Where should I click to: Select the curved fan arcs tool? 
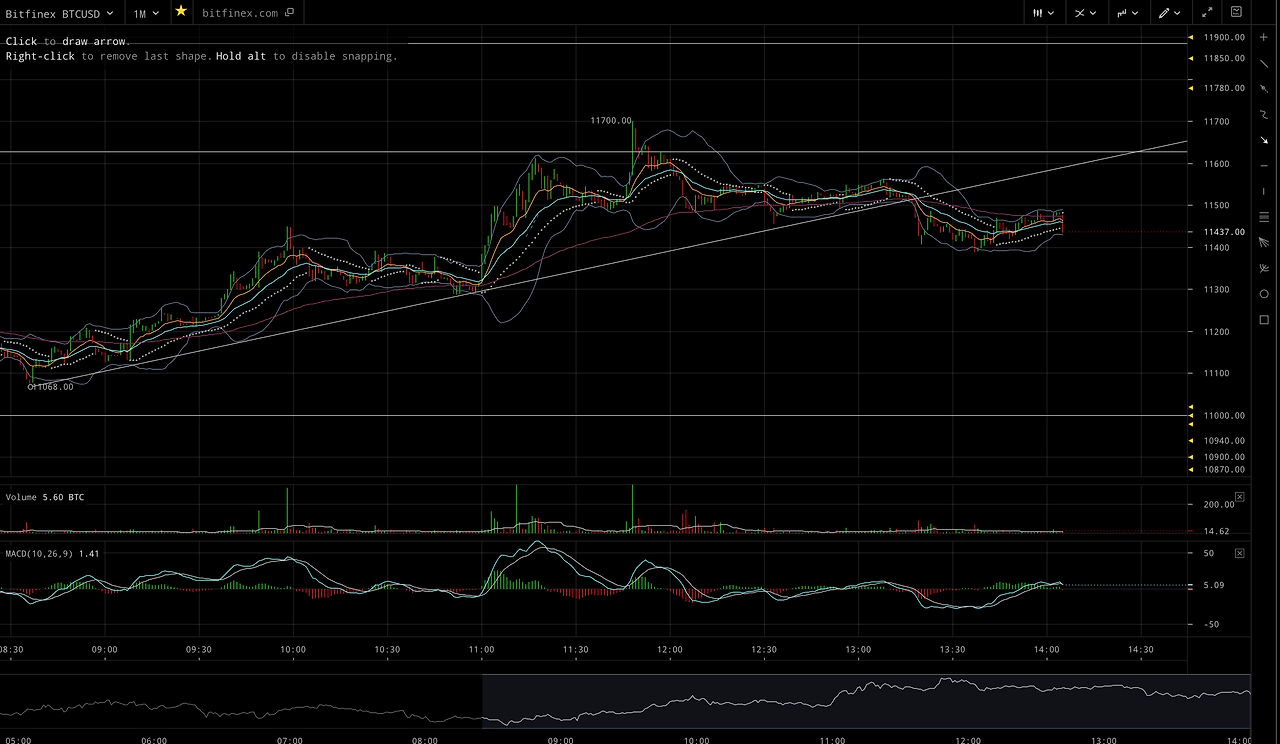coord(1264,268)
